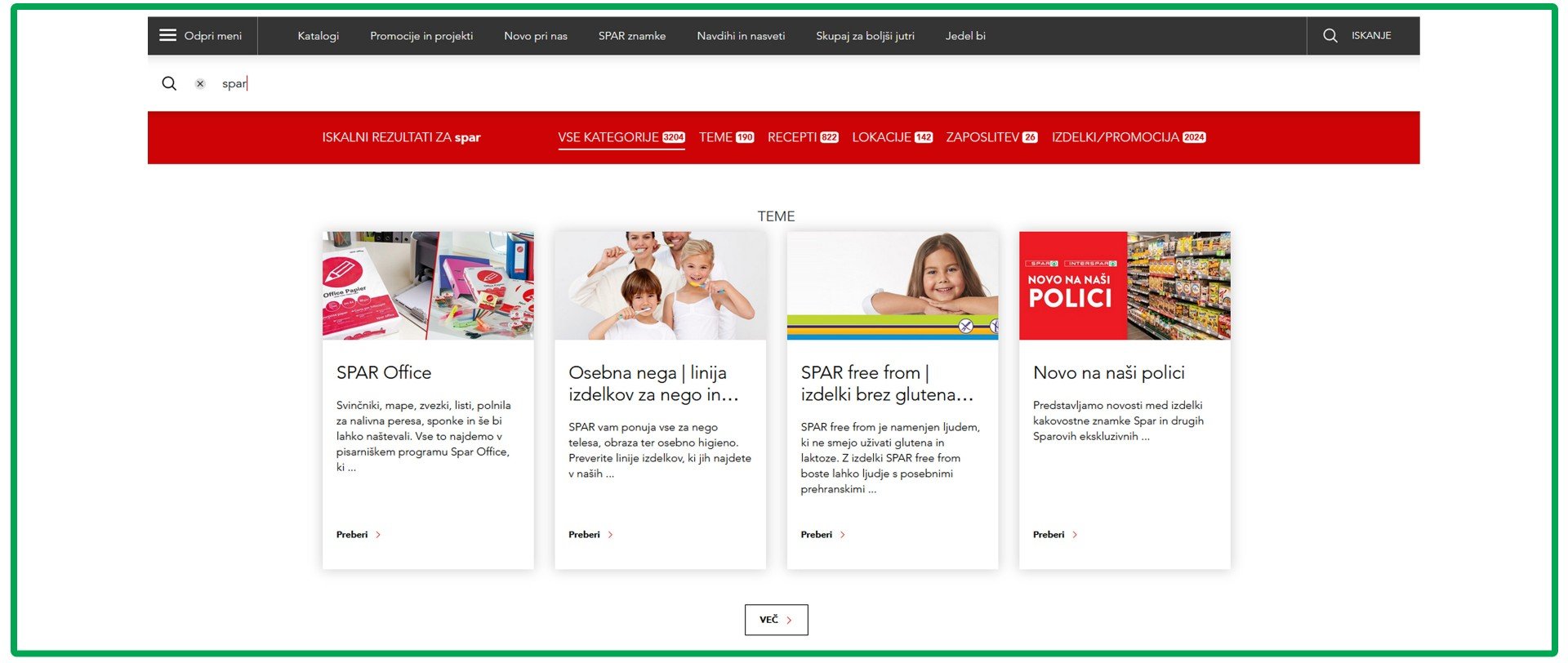This screenshot has height=663, width=1568.
Task: Open the SPAR znamke menu item
Action: (632, 36)
